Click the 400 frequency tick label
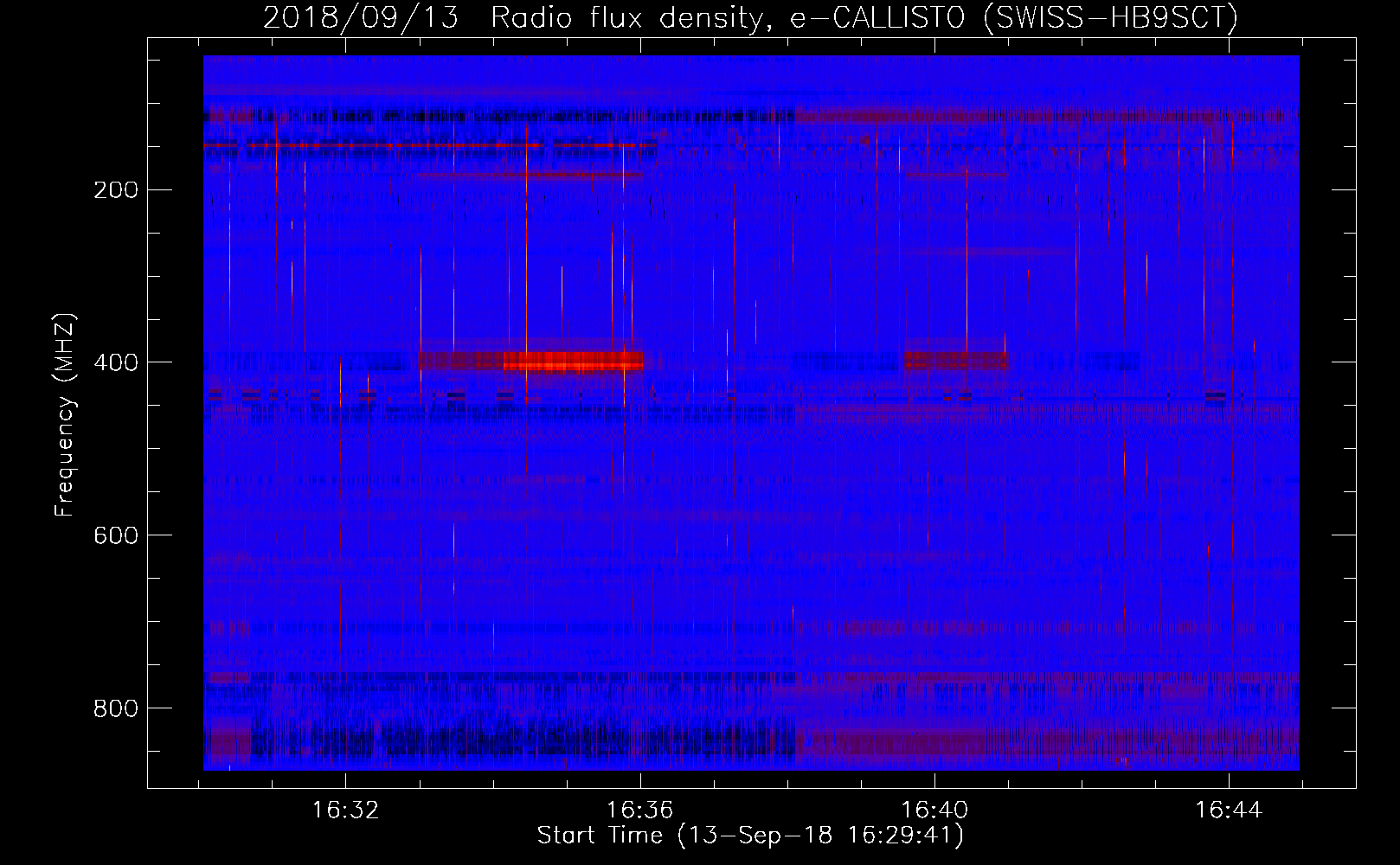 click(x=116, y=362)
